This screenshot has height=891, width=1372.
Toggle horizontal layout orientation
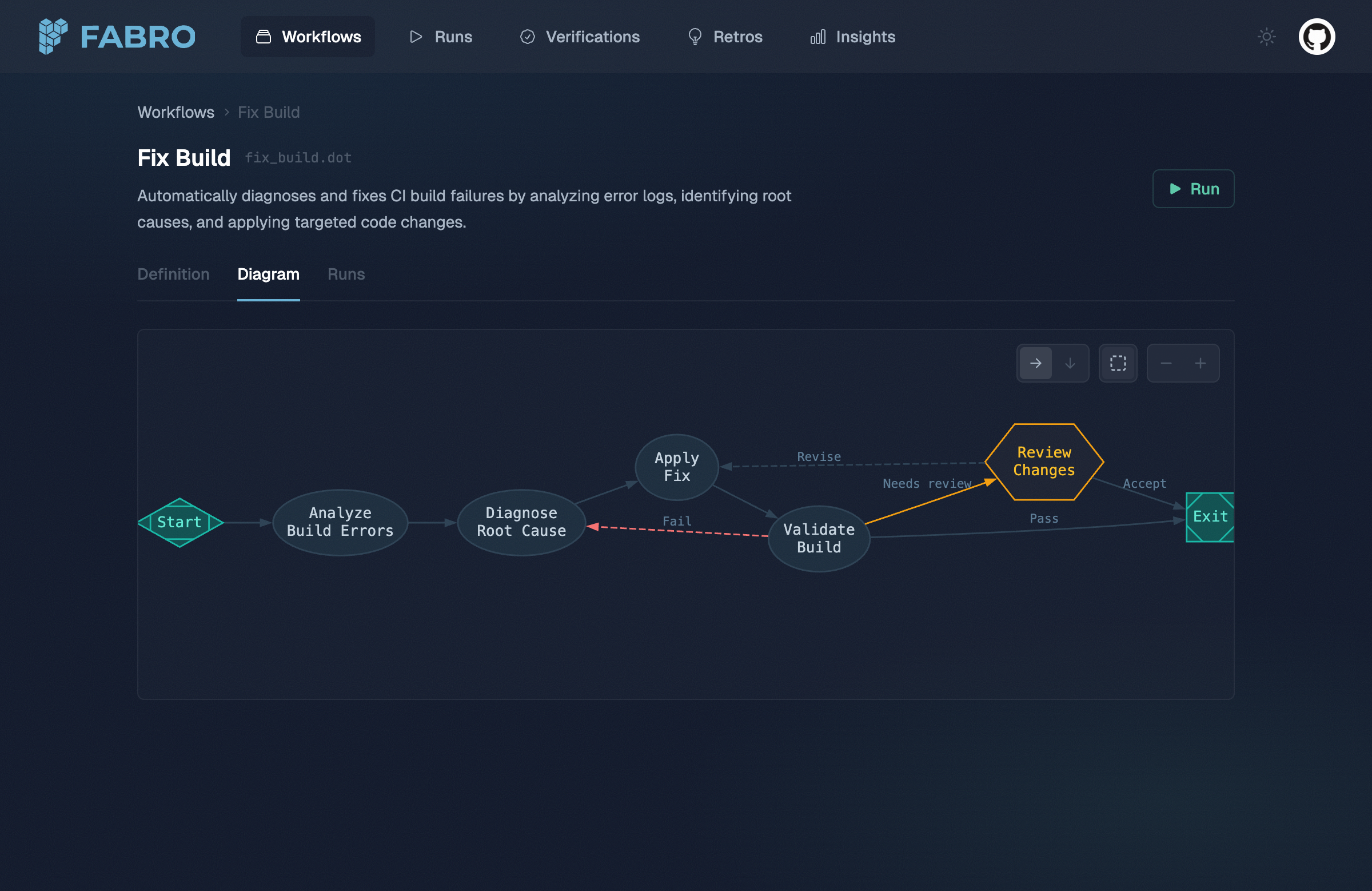click(1036, 363)
